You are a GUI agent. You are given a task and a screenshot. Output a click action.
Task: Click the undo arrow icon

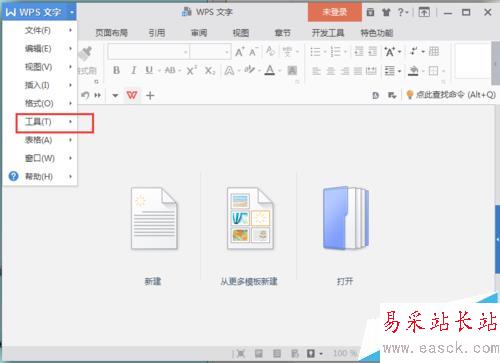pyautogui.click(x=85, y=95)
